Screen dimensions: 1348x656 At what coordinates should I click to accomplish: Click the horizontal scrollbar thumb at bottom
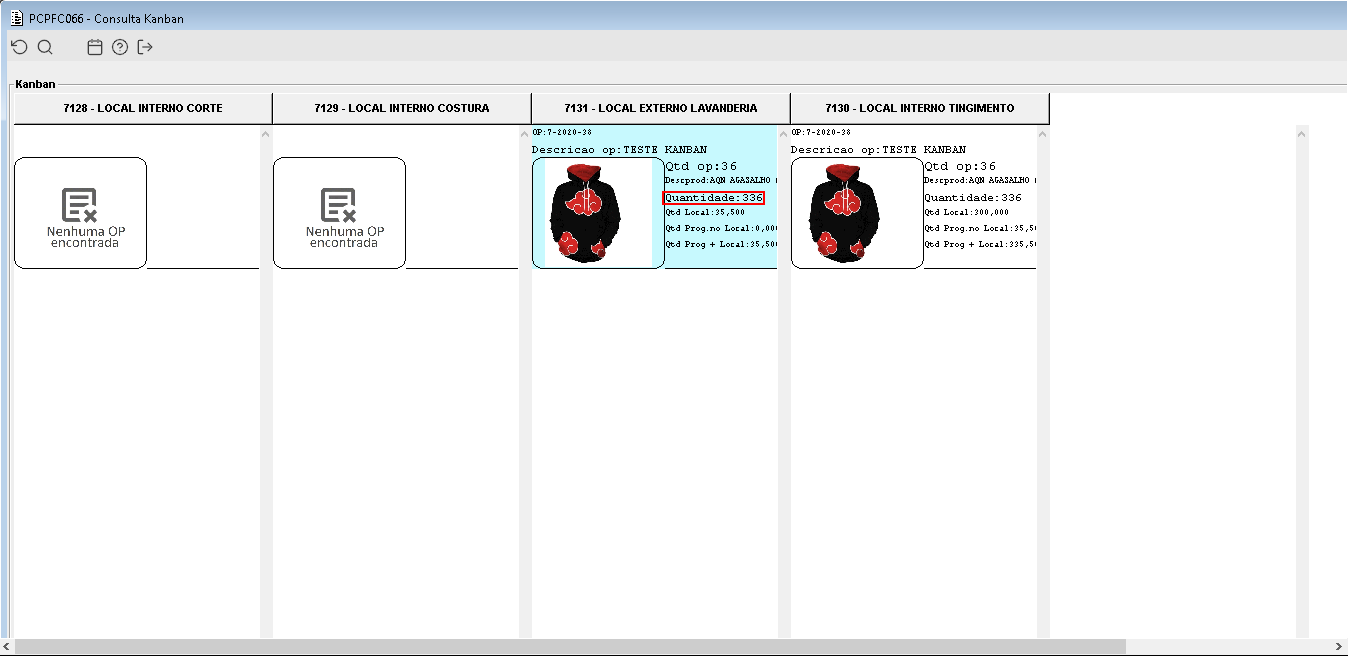pyautogui.click(x=571, y=647)
